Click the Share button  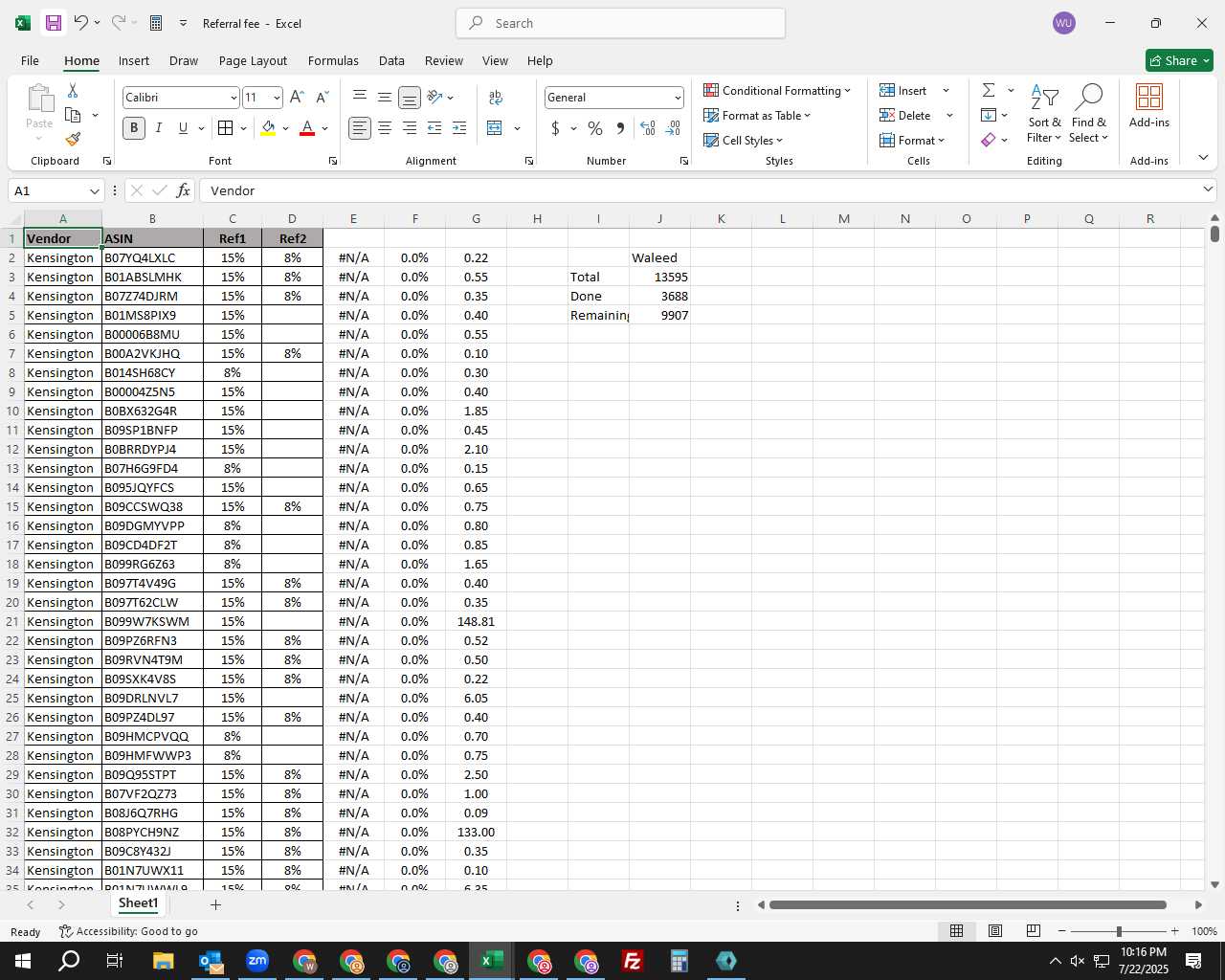click(x=1179, y=60)
